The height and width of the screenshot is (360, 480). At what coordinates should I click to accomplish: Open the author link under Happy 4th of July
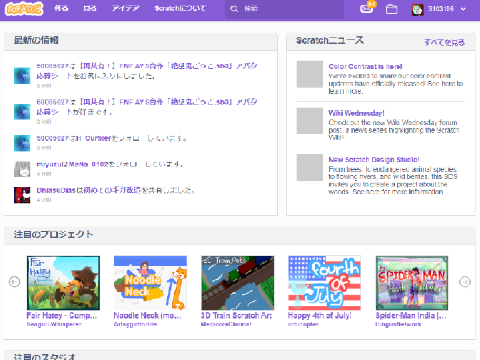click(303, 324)
